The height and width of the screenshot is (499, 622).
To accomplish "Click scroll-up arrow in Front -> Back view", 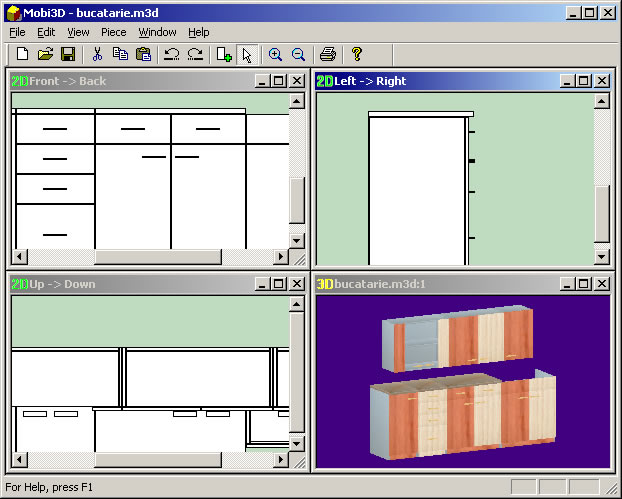I will [x=297, y=101].
